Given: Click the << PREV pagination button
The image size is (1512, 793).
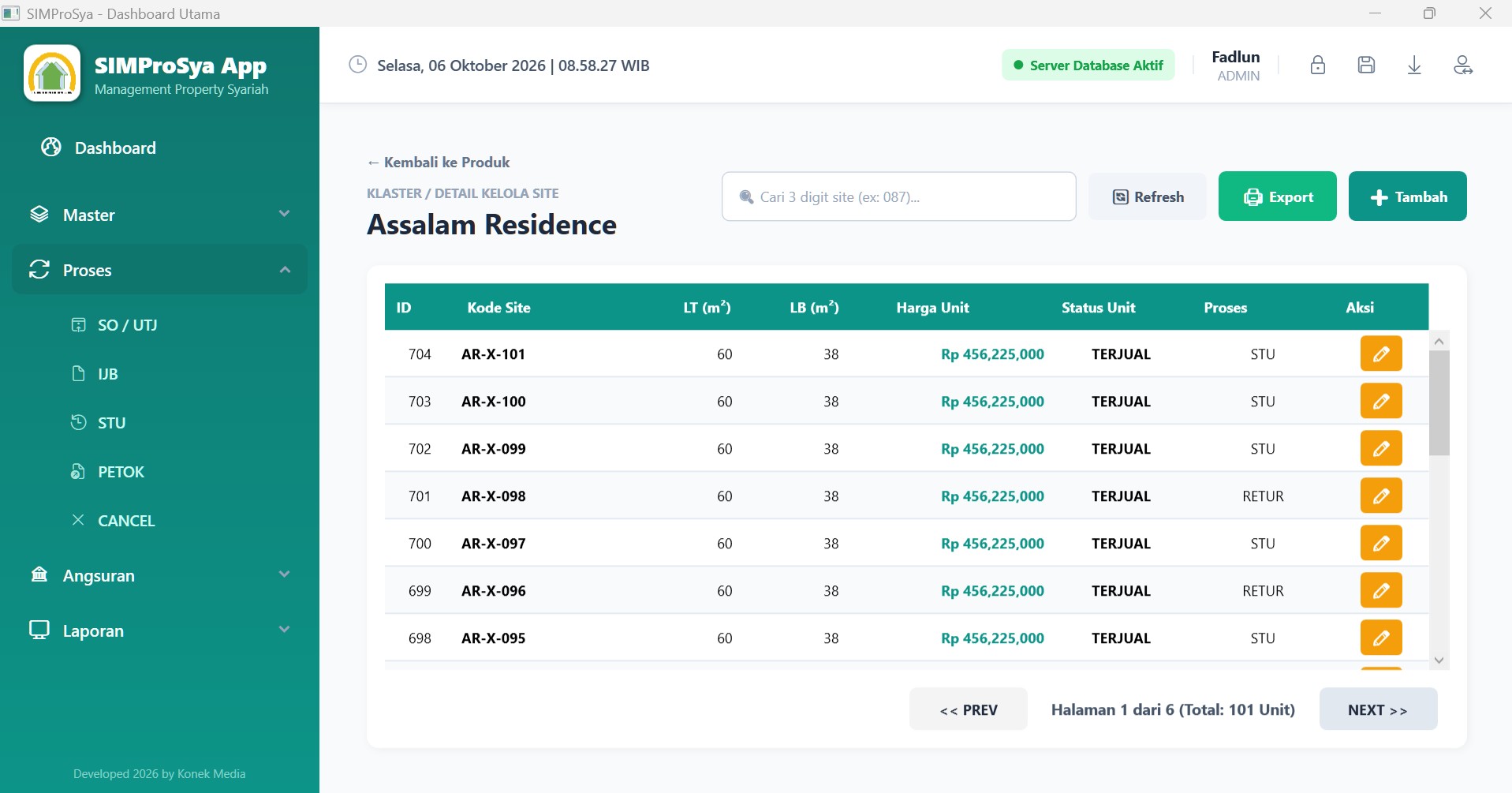Looking at the screenshot, I should click(969, 709).
